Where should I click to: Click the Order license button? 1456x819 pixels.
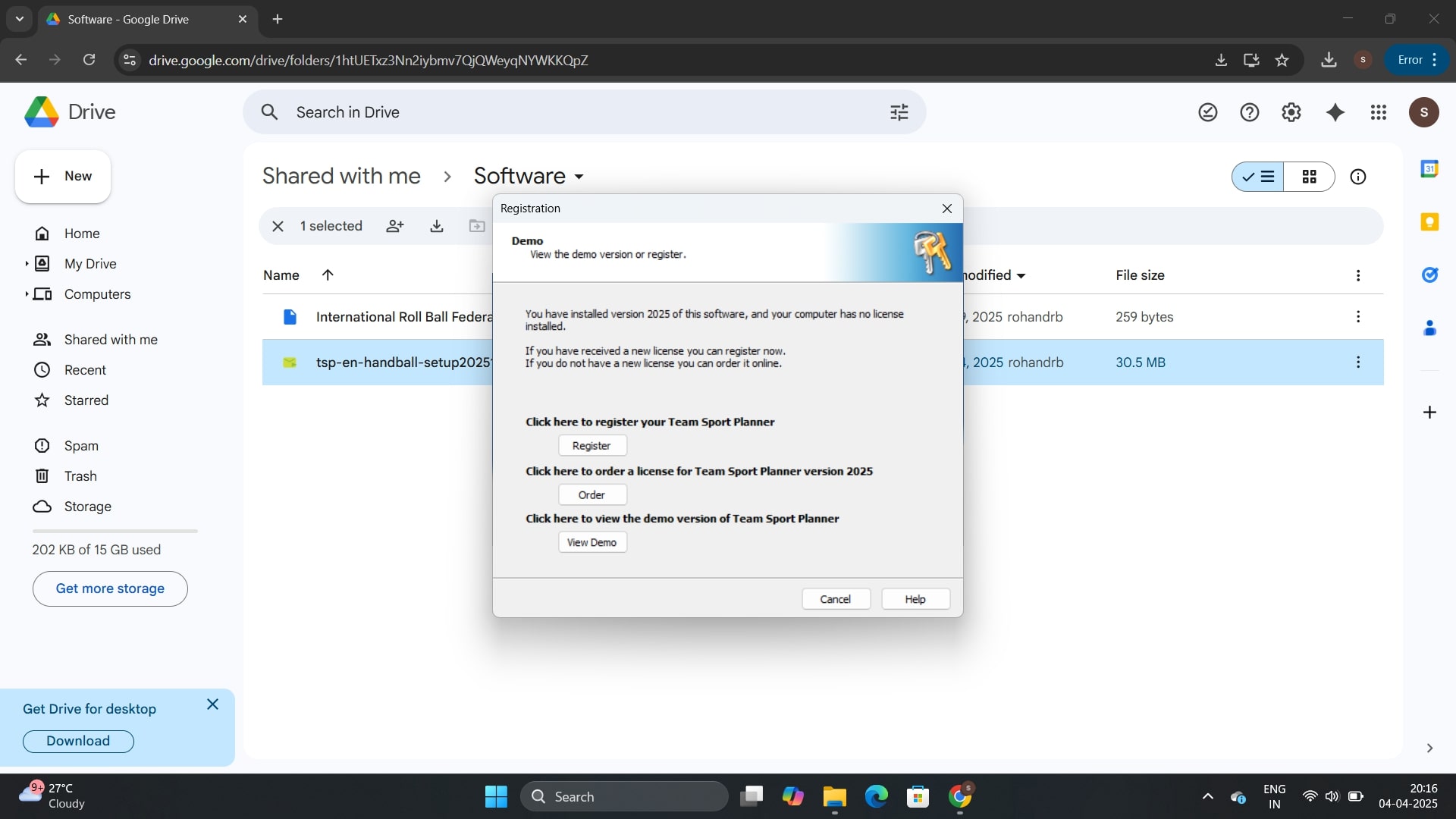(592, 495)
